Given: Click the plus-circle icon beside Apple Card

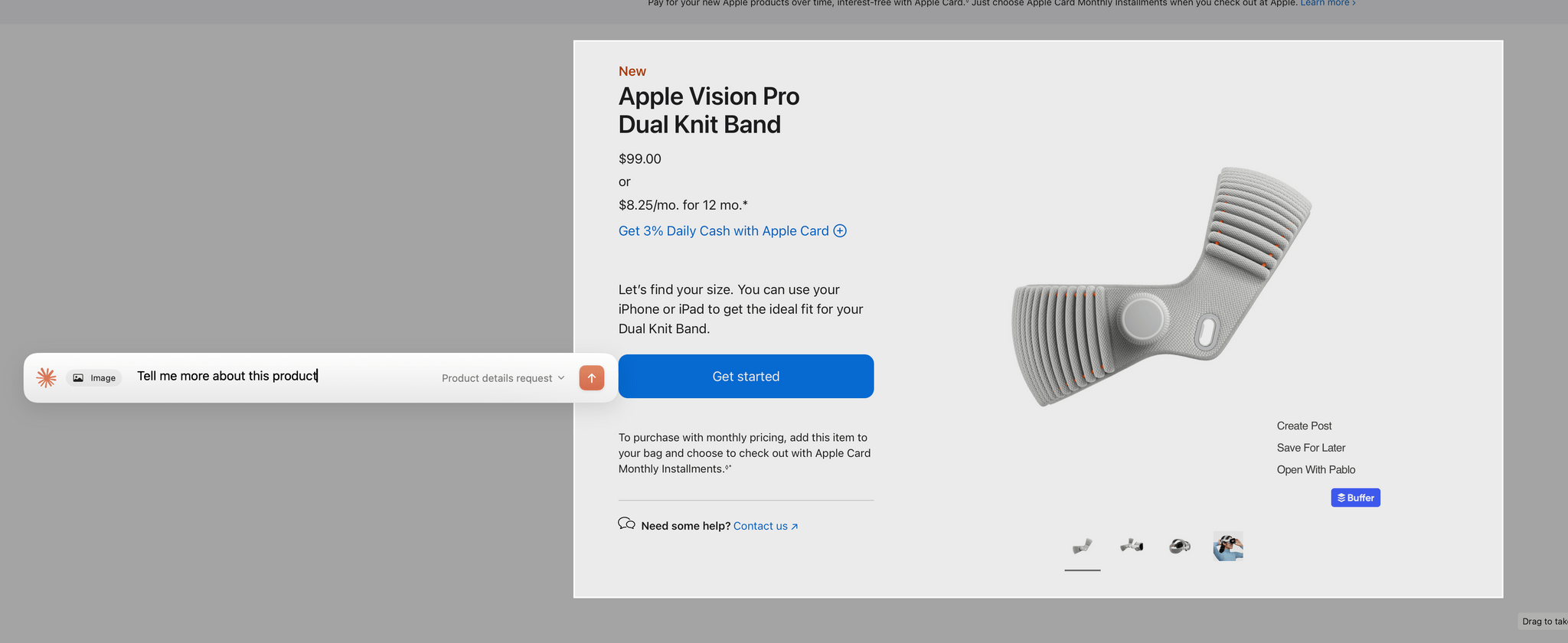Looking at the screenshot, I should (x=840, y=231).
